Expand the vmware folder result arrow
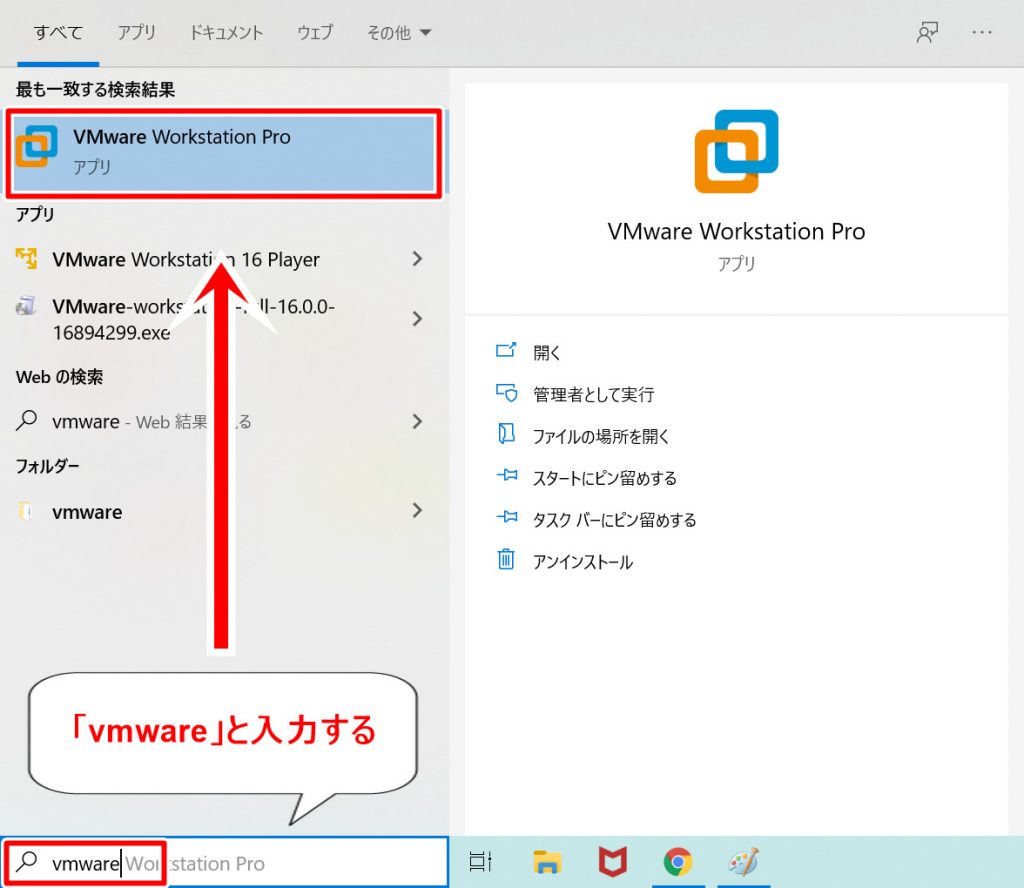Viewport: 1024px width, 888px height. (417, 512)
